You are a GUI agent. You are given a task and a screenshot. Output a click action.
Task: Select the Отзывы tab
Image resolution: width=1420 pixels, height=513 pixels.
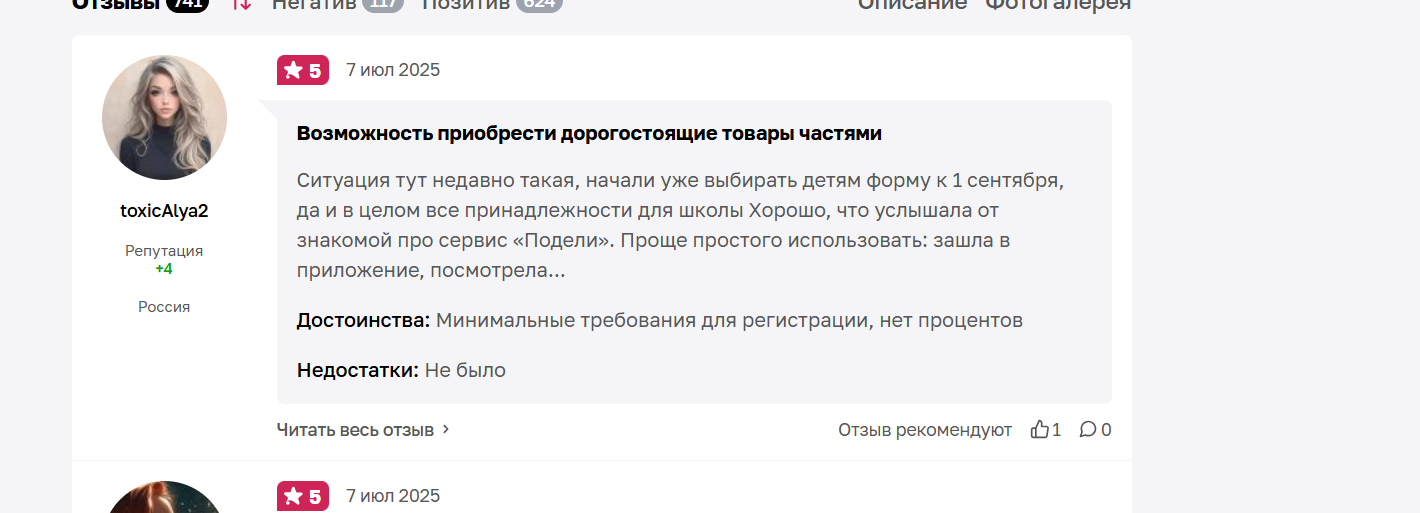click(x=116, y=4)
